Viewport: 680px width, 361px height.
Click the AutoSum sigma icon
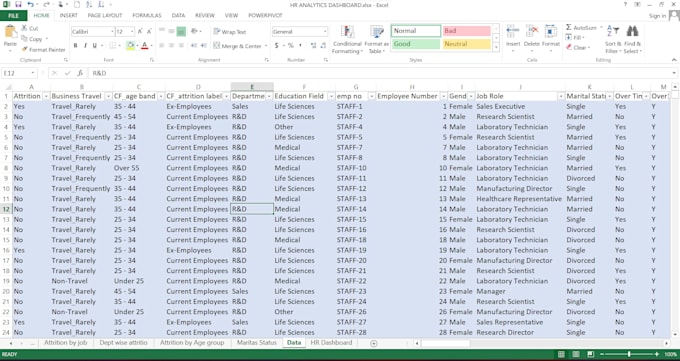click(x=569, y=27)
